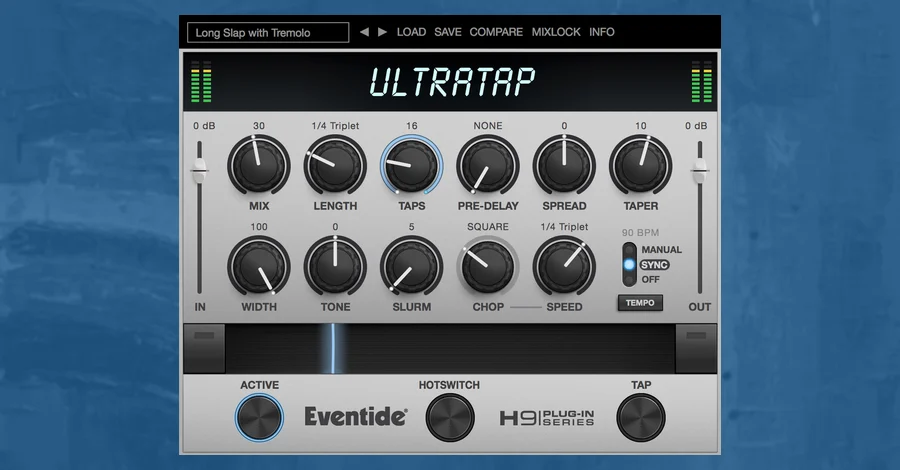This screenshot has width=900, height=470.
Task: Toggle COMPARE mode
Action: click(496, 32)
